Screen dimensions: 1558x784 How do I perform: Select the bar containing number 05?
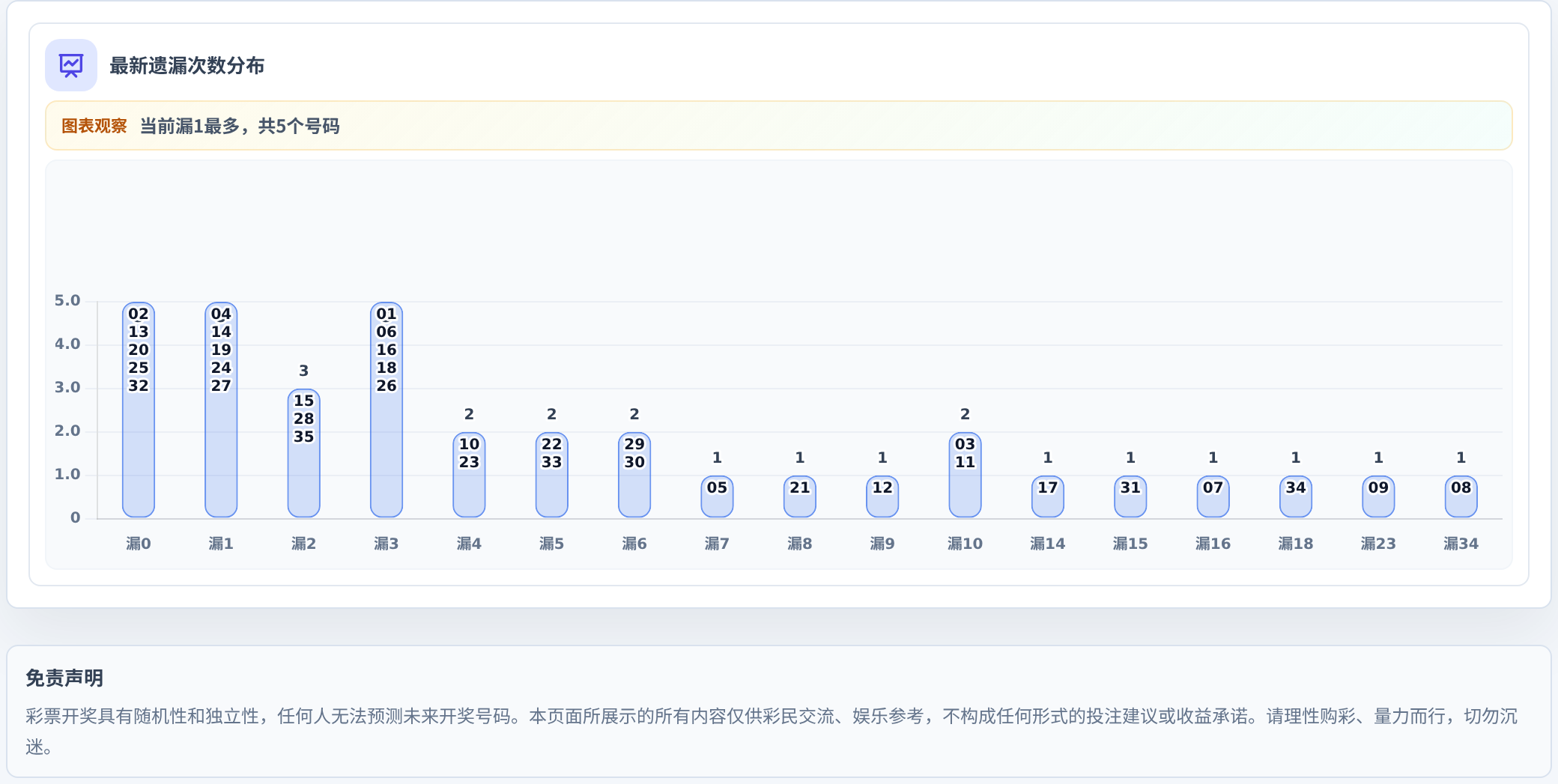[717, 496]
